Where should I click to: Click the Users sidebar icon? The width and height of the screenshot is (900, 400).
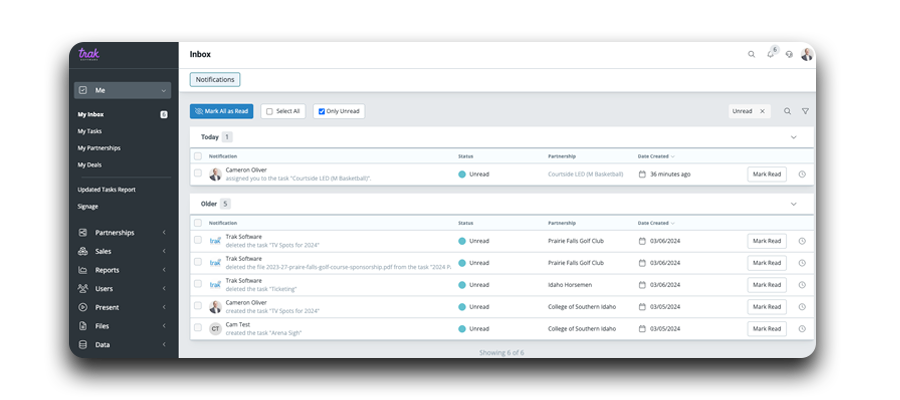(x=83, y=289)
